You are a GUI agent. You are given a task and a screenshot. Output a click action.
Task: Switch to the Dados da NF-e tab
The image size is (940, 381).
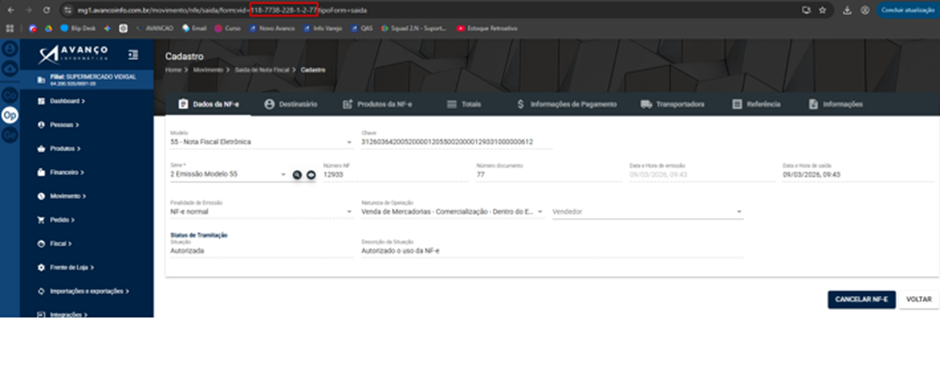(209, 104)
